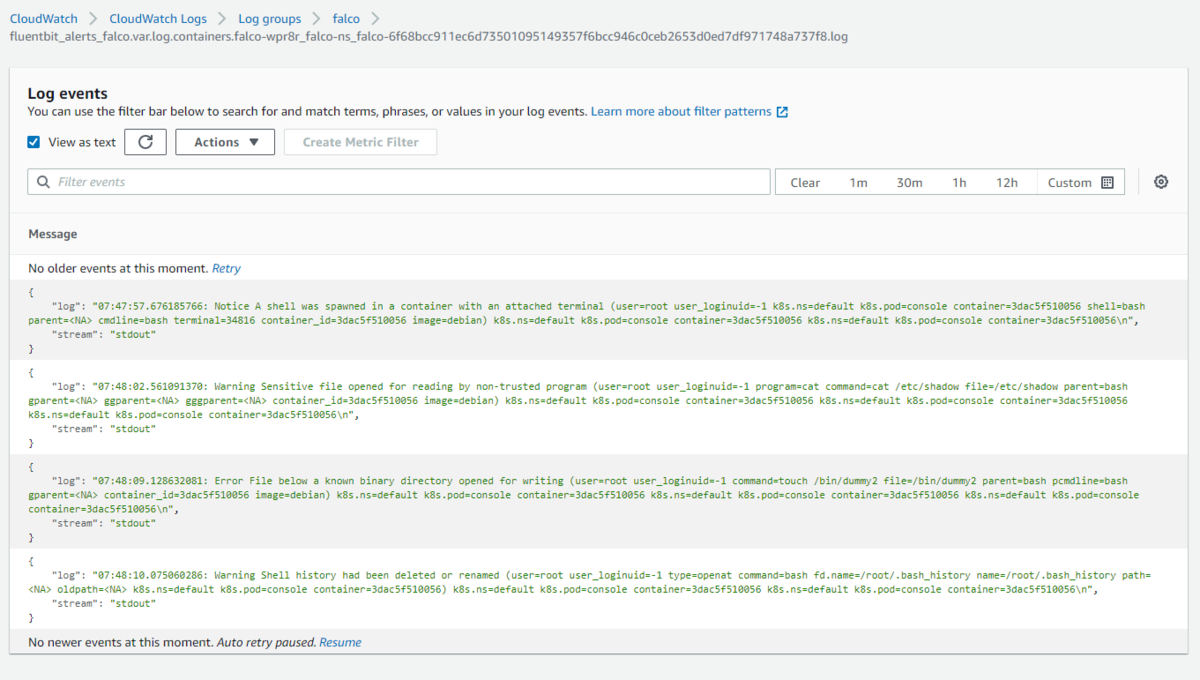This screenshot has width=1200, height=680.
Task: Select the 30m time range
Action: point(909,183)
